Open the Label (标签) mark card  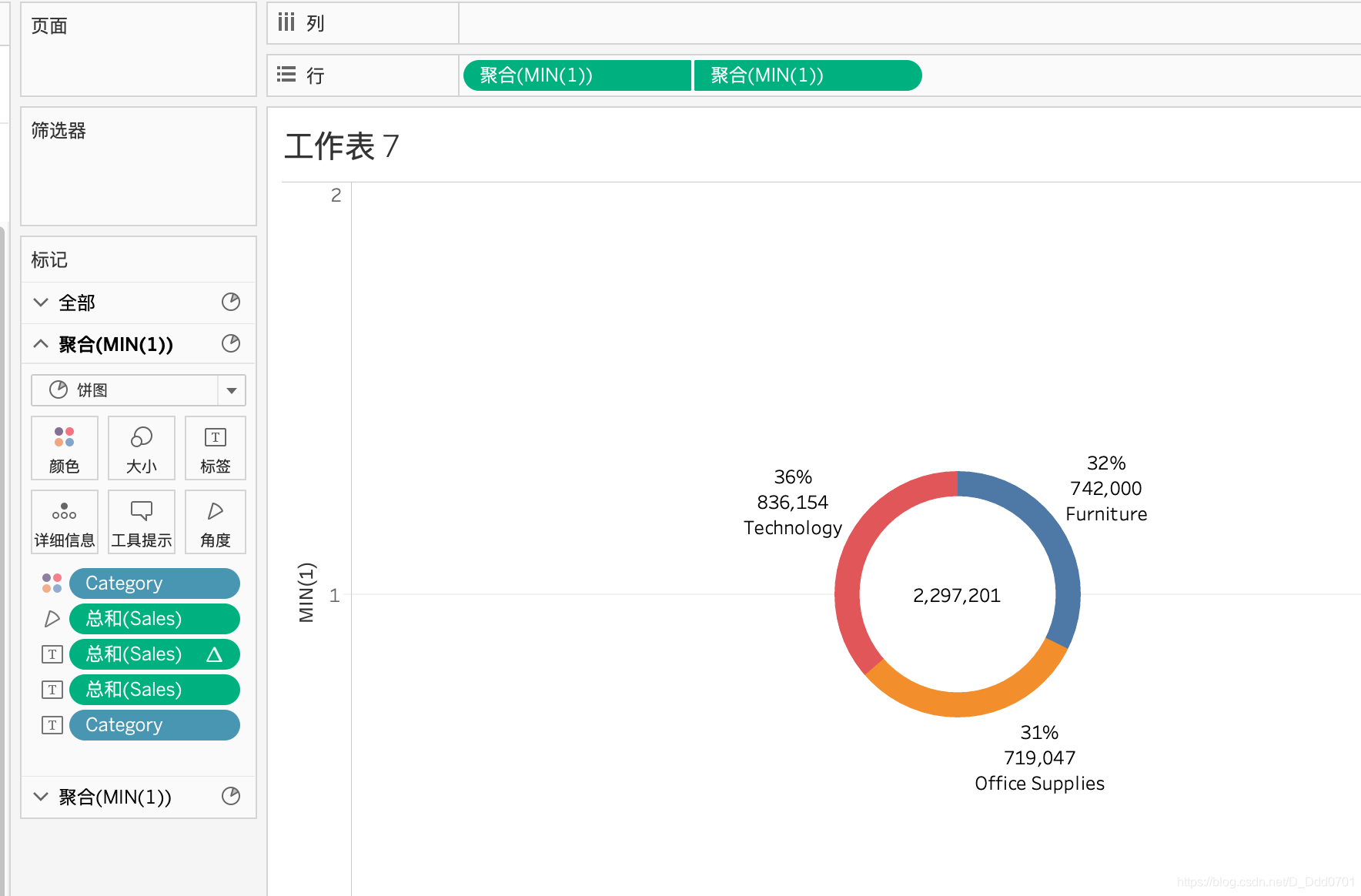tap(216, 448)
